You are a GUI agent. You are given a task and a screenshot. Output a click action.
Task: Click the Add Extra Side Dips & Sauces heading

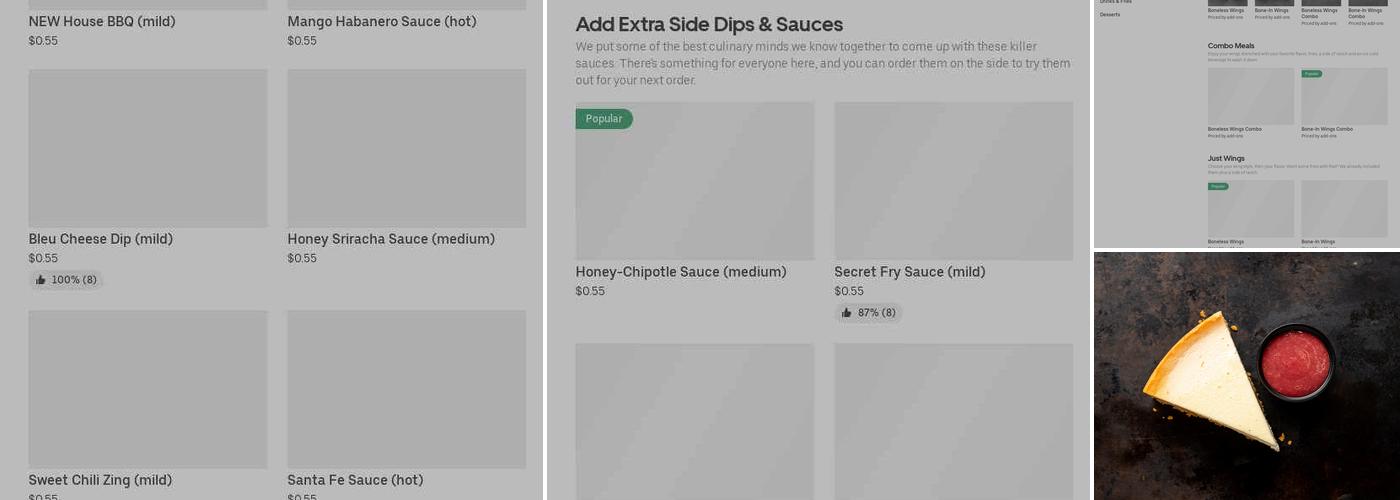(709, 24)
